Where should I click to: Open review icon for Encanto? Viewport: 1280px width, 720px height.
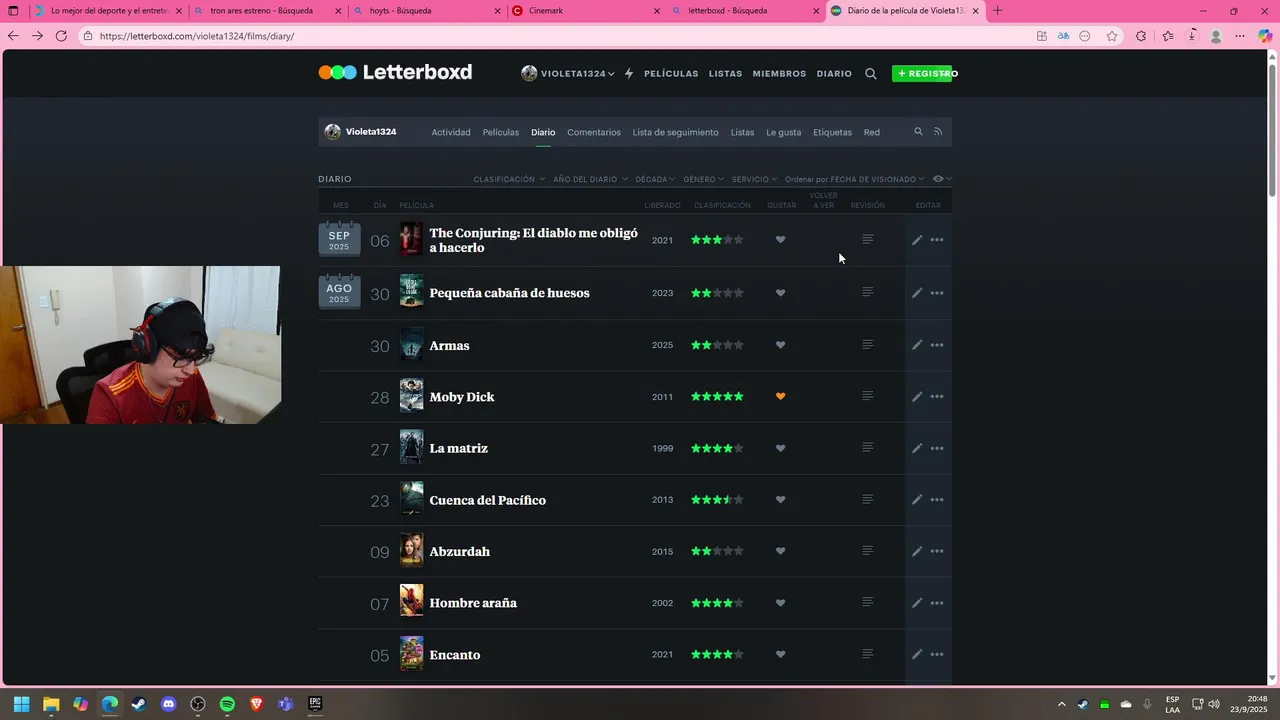(868, 653)
